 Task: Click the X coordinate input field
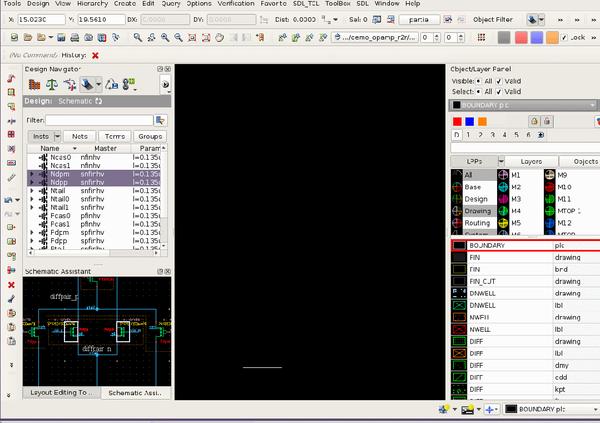point(43,19)
